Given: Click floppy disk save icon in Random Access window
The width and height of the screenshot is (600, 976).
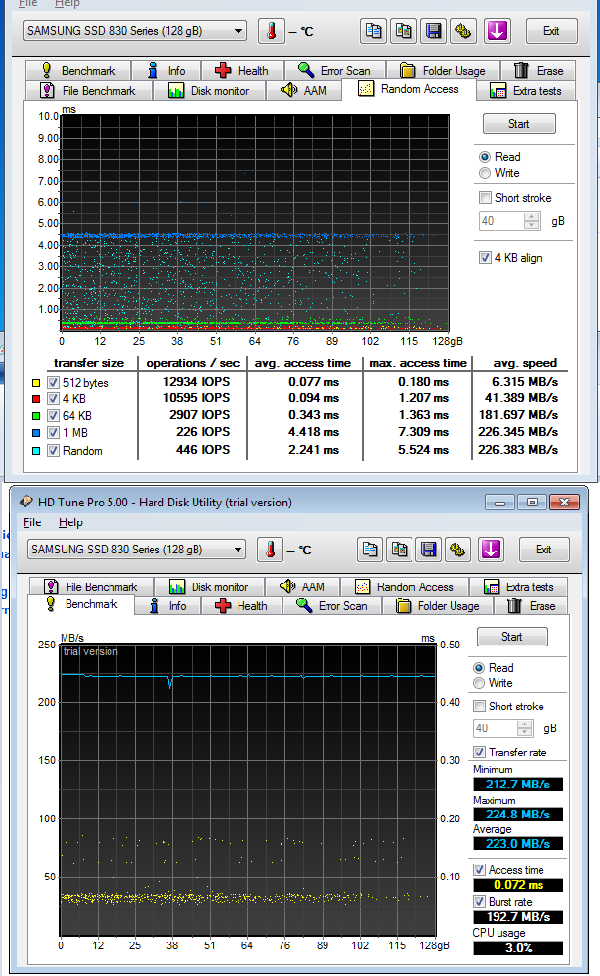Looking at the screenshot, I should 433,31.
